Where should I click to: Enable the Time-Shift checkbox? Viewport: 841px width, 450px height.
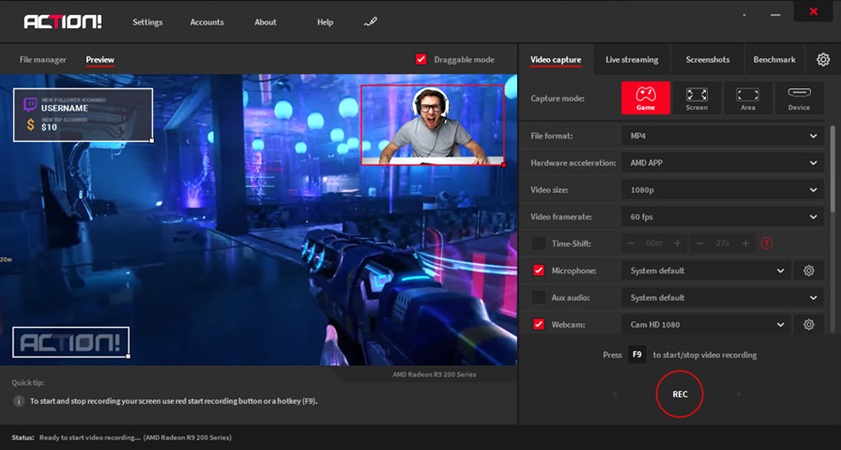(x=539, y=243)
